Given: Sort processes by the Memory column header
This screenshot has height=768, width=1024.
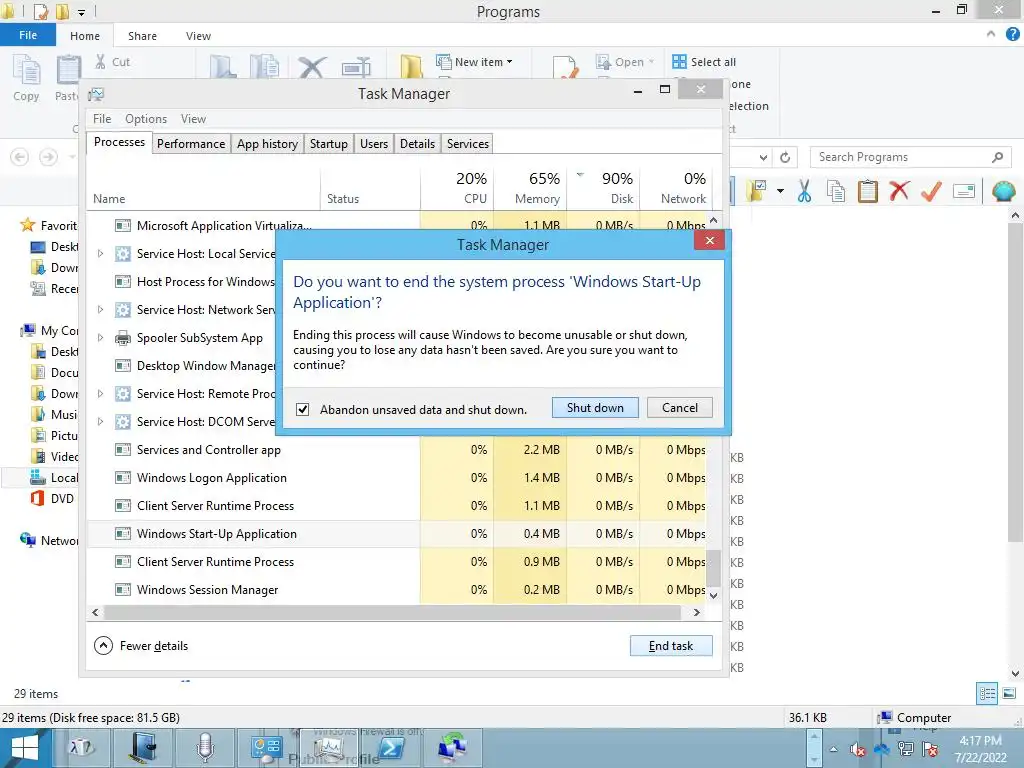Looking at the screenshot, I should (x=530, y=188).
